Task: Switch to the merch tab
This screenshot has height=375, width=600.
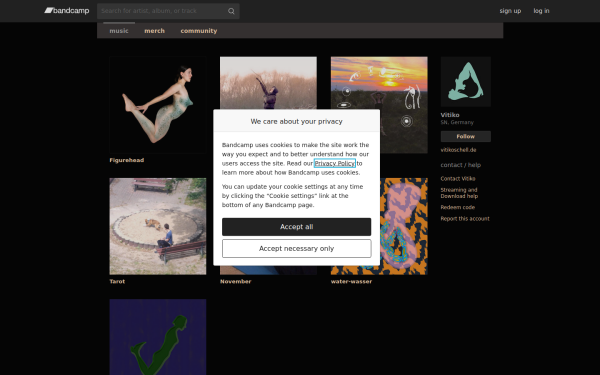Action: [155, 31]
